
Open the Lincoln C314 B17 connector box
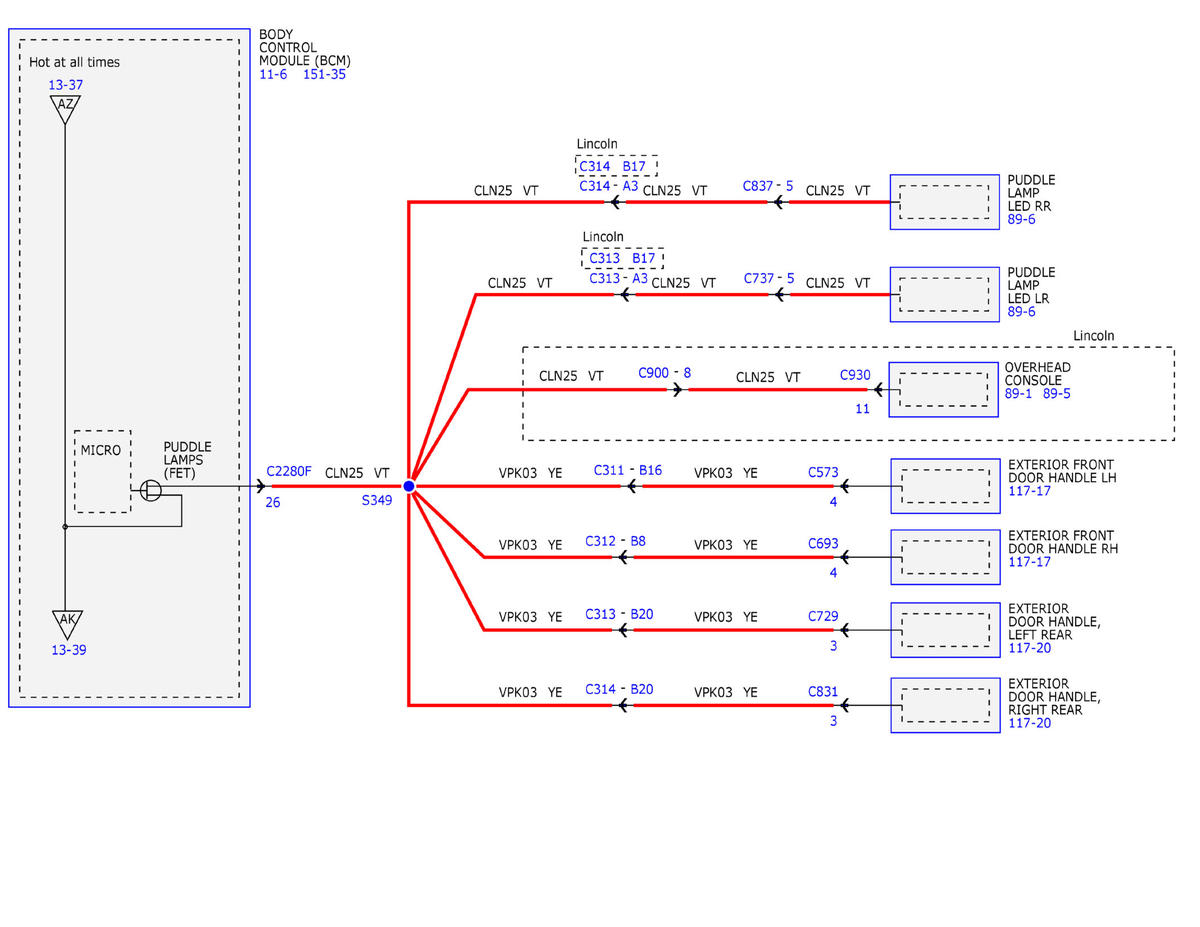[x=616, y=166]
